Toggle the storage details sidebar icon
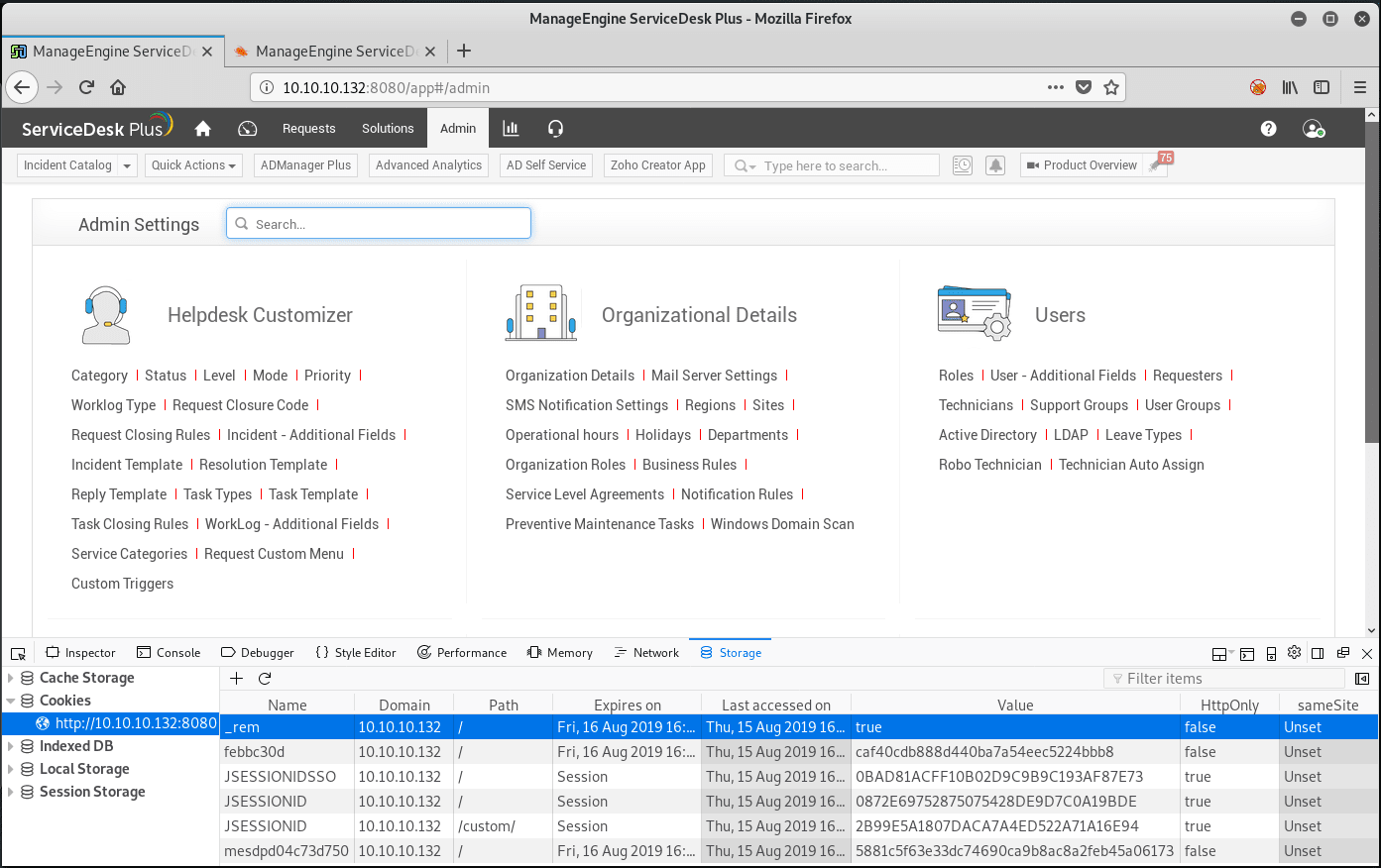 (1362, 679)
